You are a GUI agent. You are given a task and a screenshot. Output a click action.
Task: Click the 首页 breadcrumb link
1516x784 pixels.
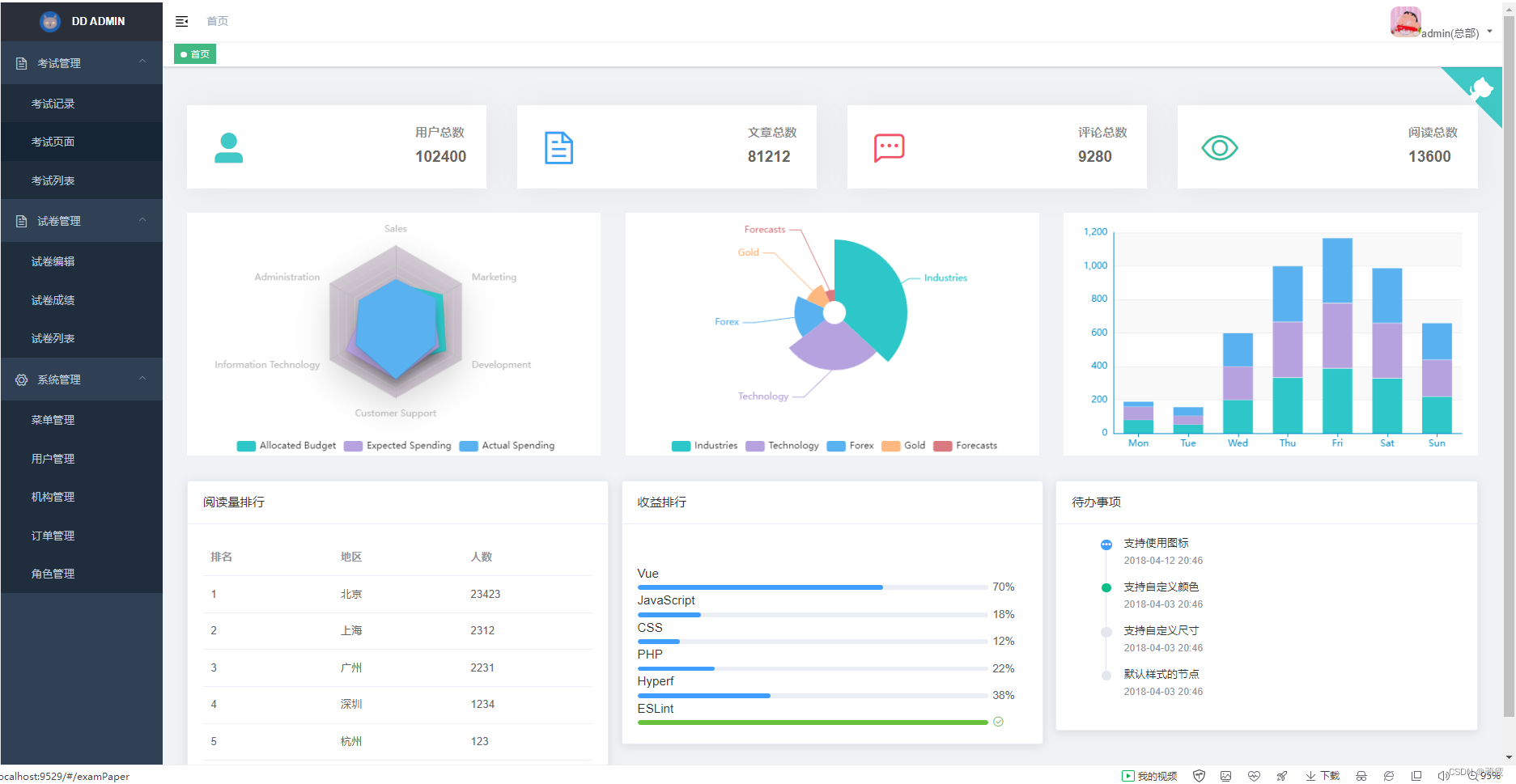tap(217, 21)
